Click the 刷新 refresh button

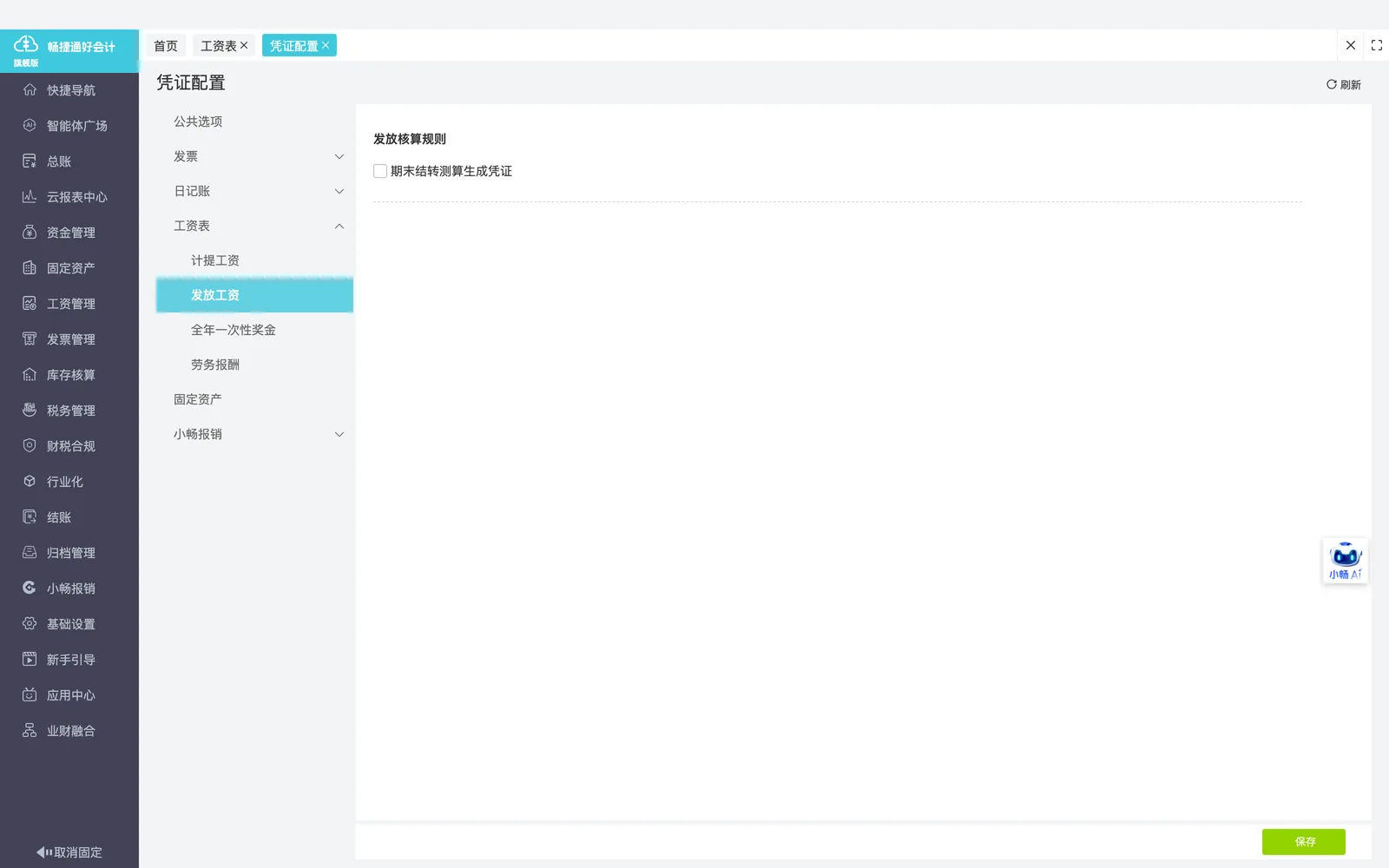(x=1343, y=84)
